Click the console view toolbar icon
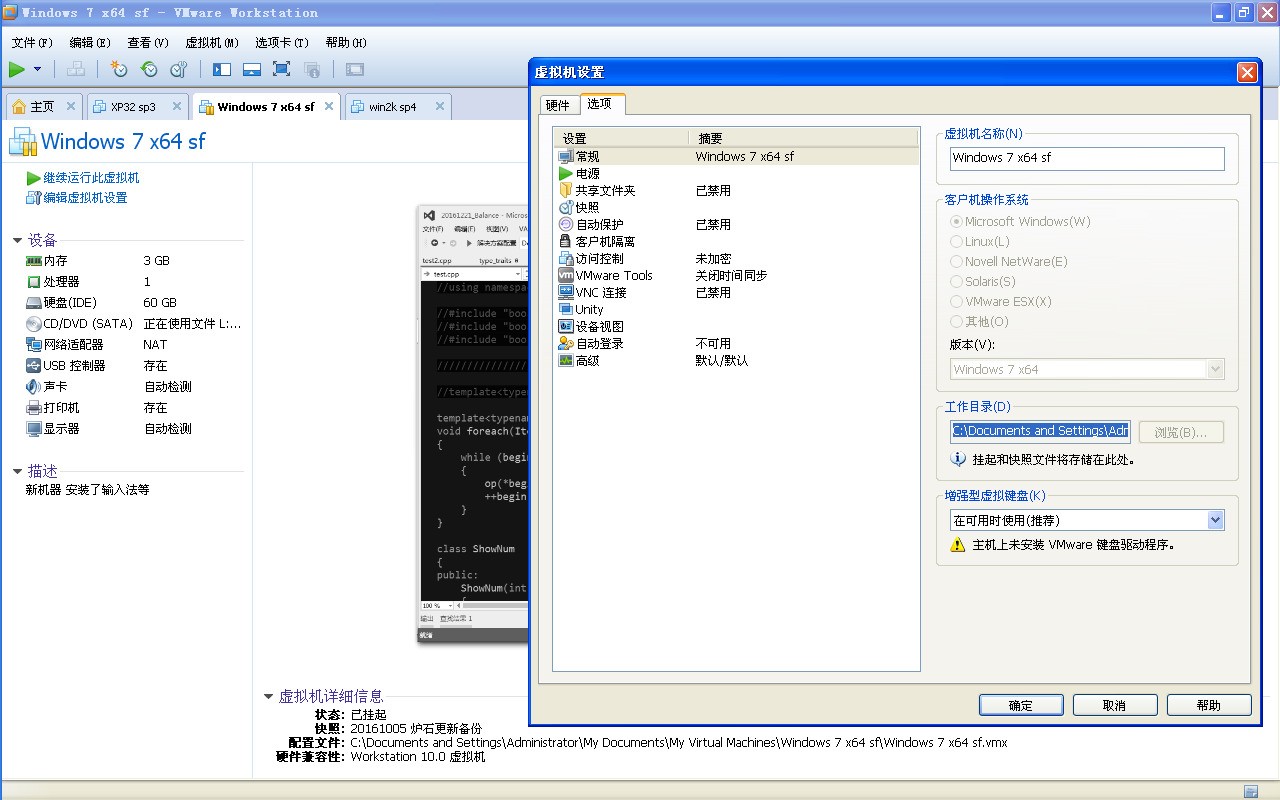This screenshot has width=1280, height=800. click(355, 69)
